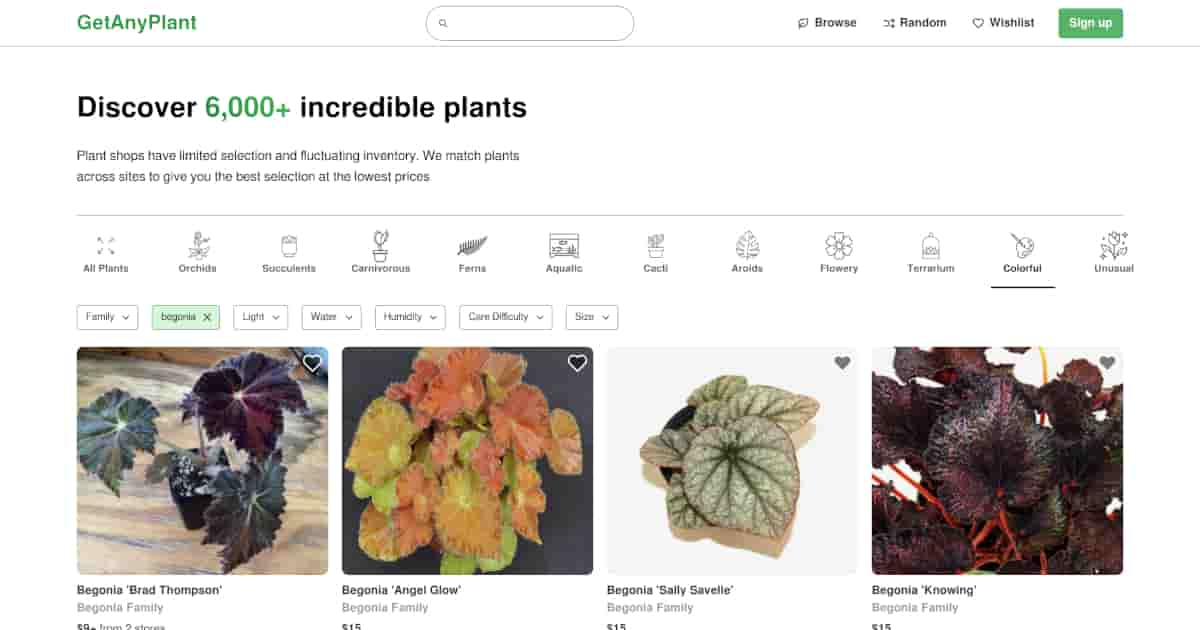Select the Aquatic category icon
This screenshot has width=1200, height=630.
(564, 246)
